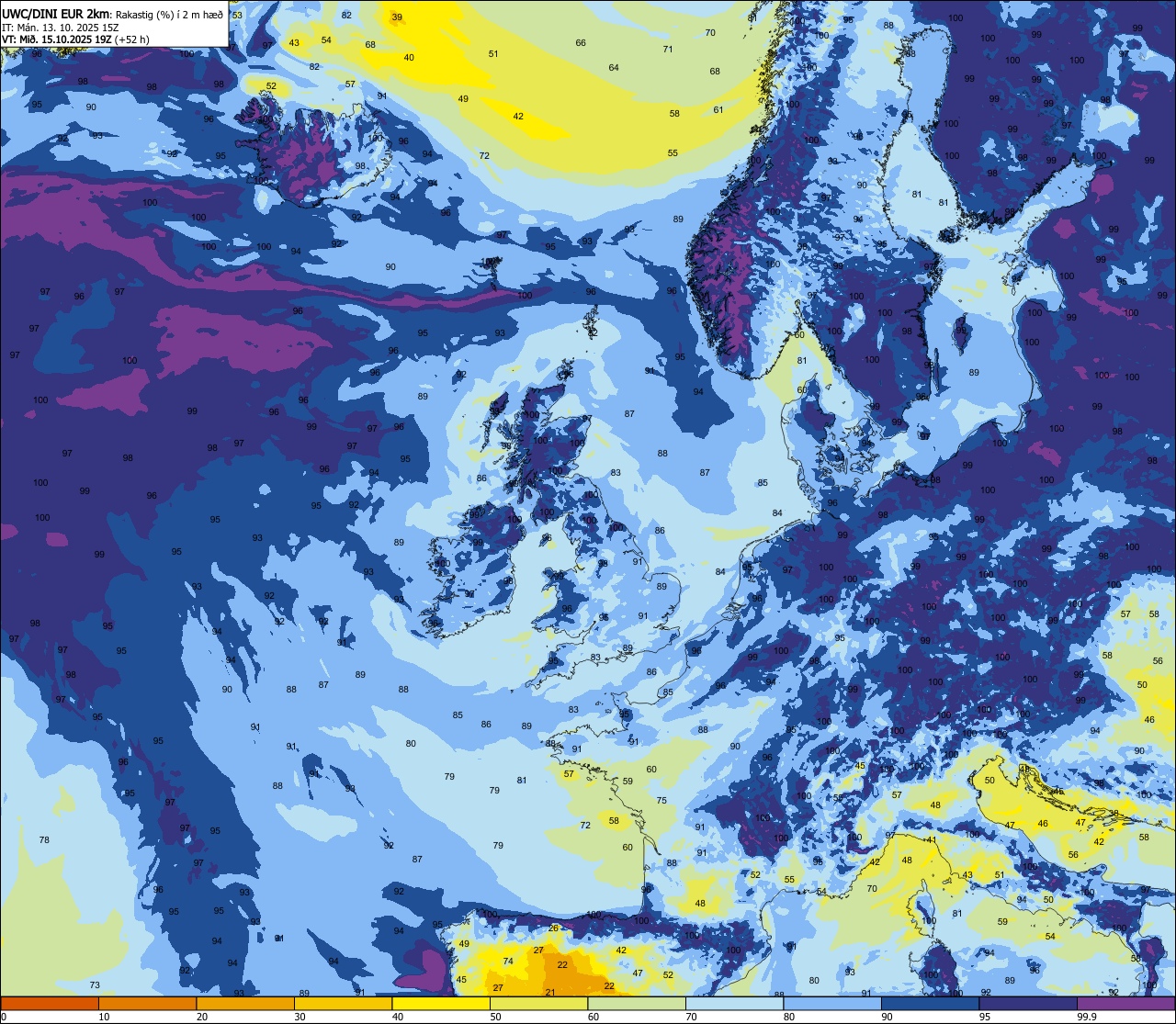Click the humidity value 61 near Norway's coast
The height and width of the screenshot is (1024, 1176).
(718, 110)
